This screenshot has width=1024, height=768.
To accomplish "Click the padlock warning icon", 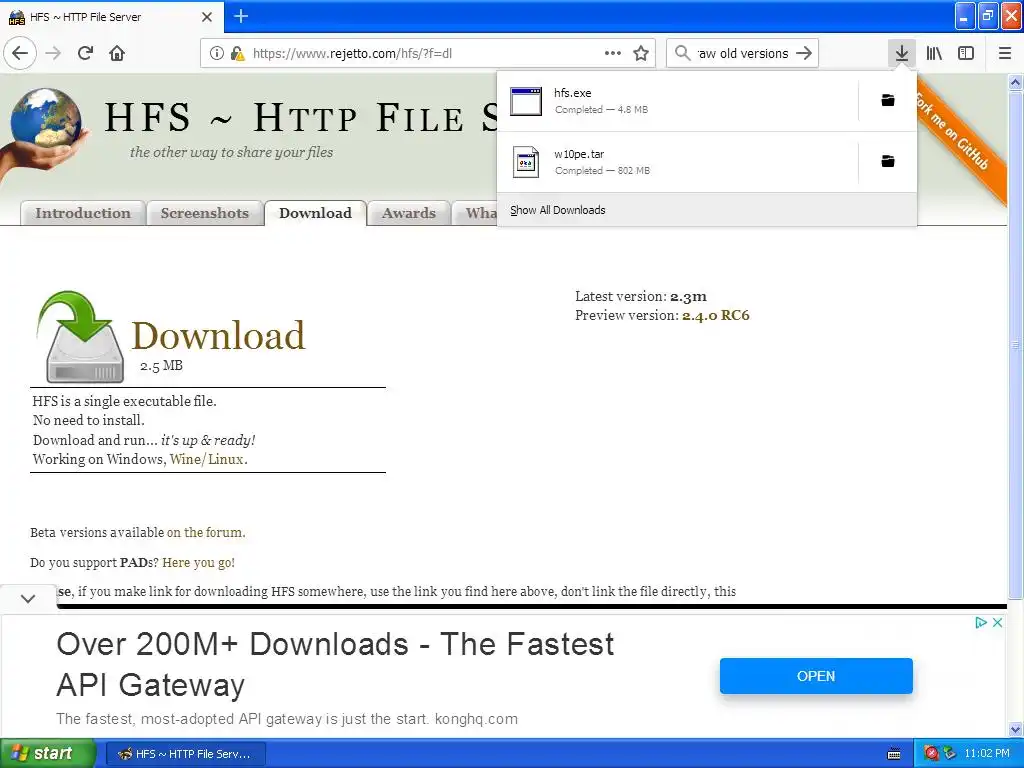I will (238, 53).
